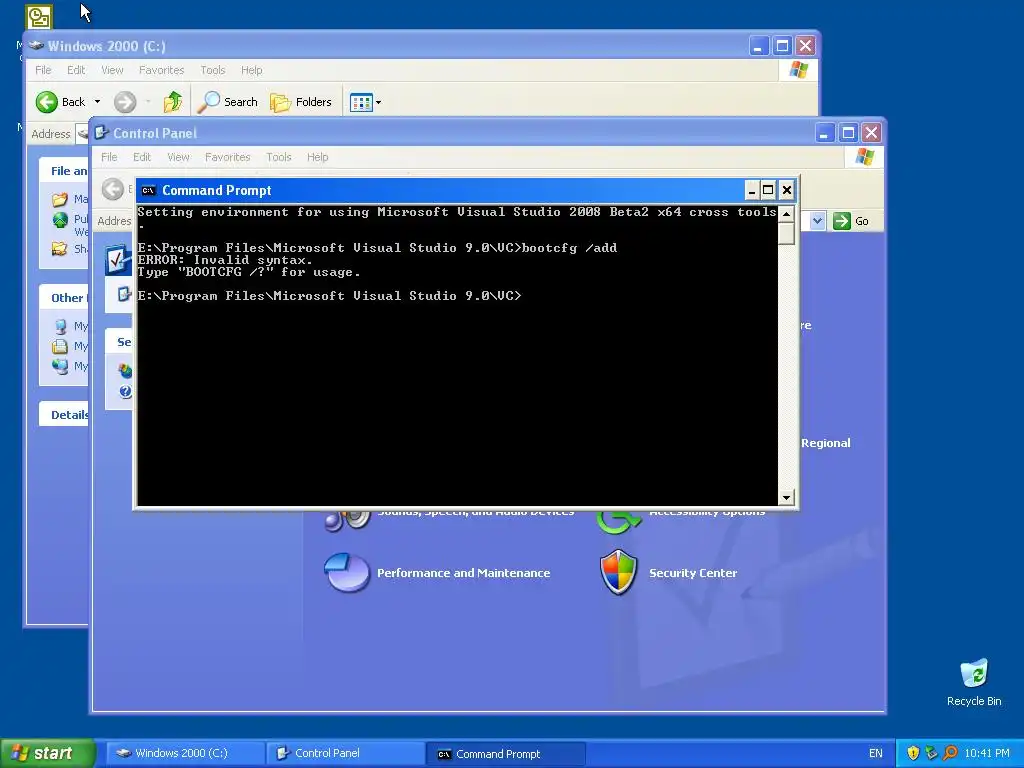Click Performance and Maintenance pie chart icon
This screenshot has width=1024, height=768.
pyautogui.click(x=347, y=572)
